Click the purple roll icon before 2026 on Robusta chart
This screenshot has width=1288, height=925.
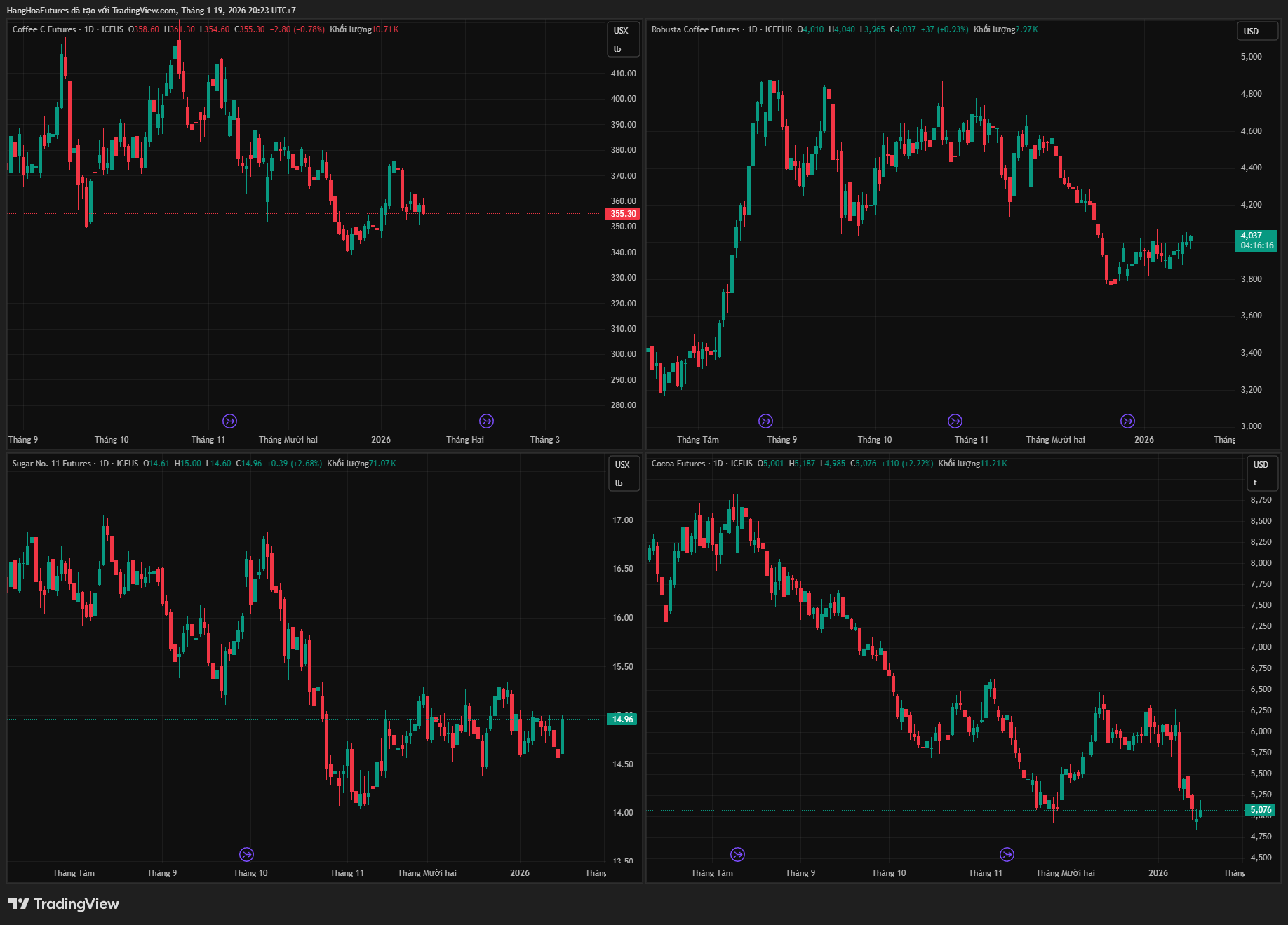tap(1127, 421)
